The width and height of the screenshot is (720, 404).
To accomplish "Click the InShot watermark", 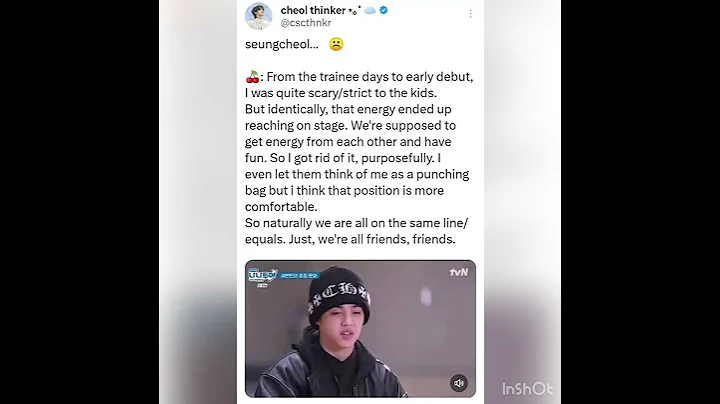I will point(527,389).
